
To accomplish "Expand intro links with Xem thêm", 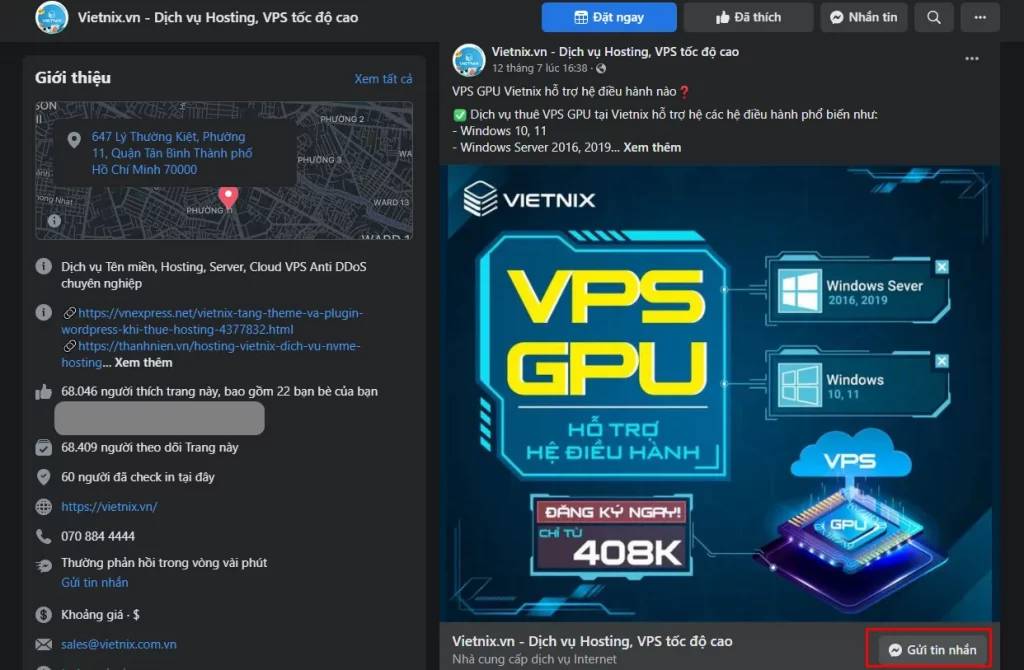I will 144,362.
